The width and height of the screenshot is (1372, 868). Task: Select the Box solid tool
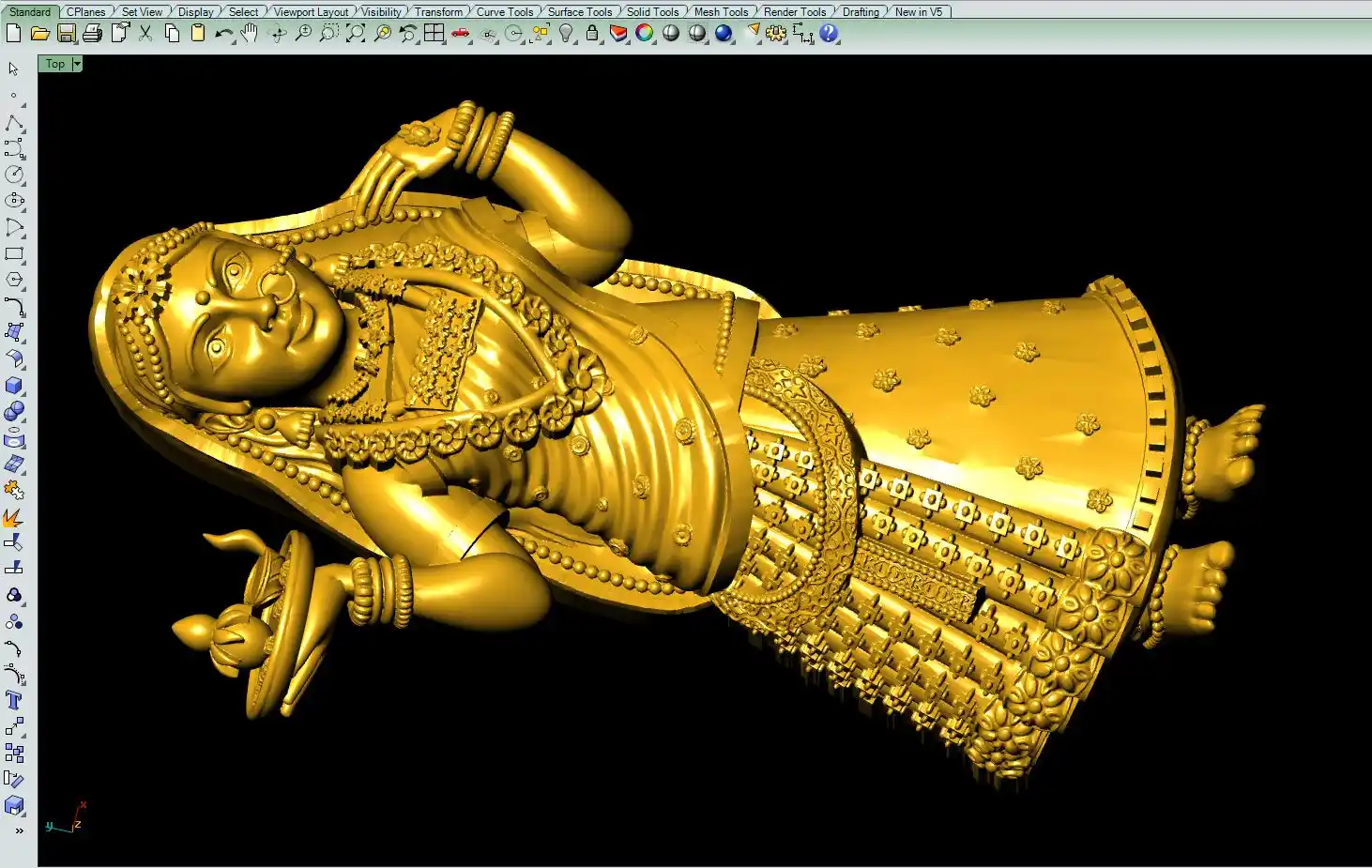(x=14, y=386)
